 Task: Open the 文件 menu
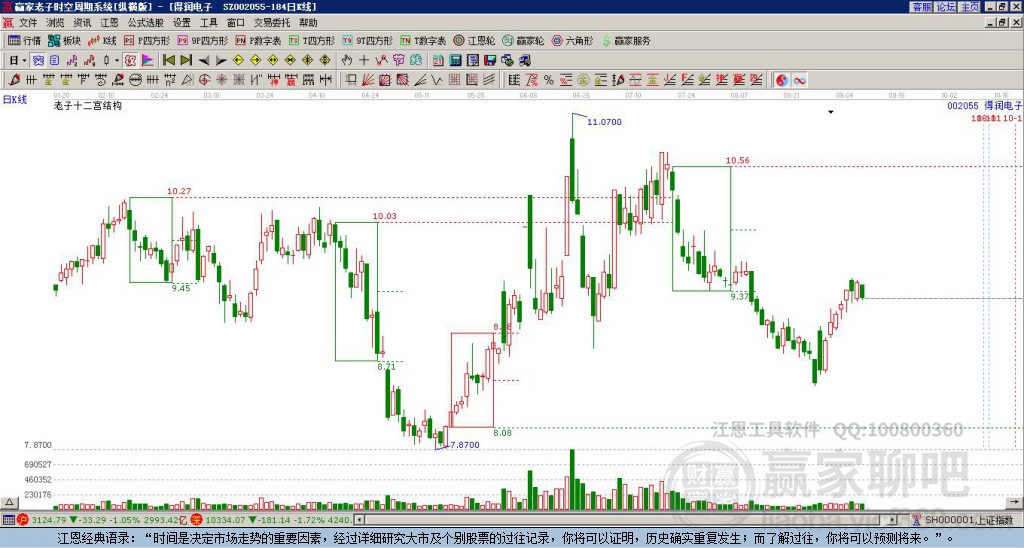pos(29,23)
